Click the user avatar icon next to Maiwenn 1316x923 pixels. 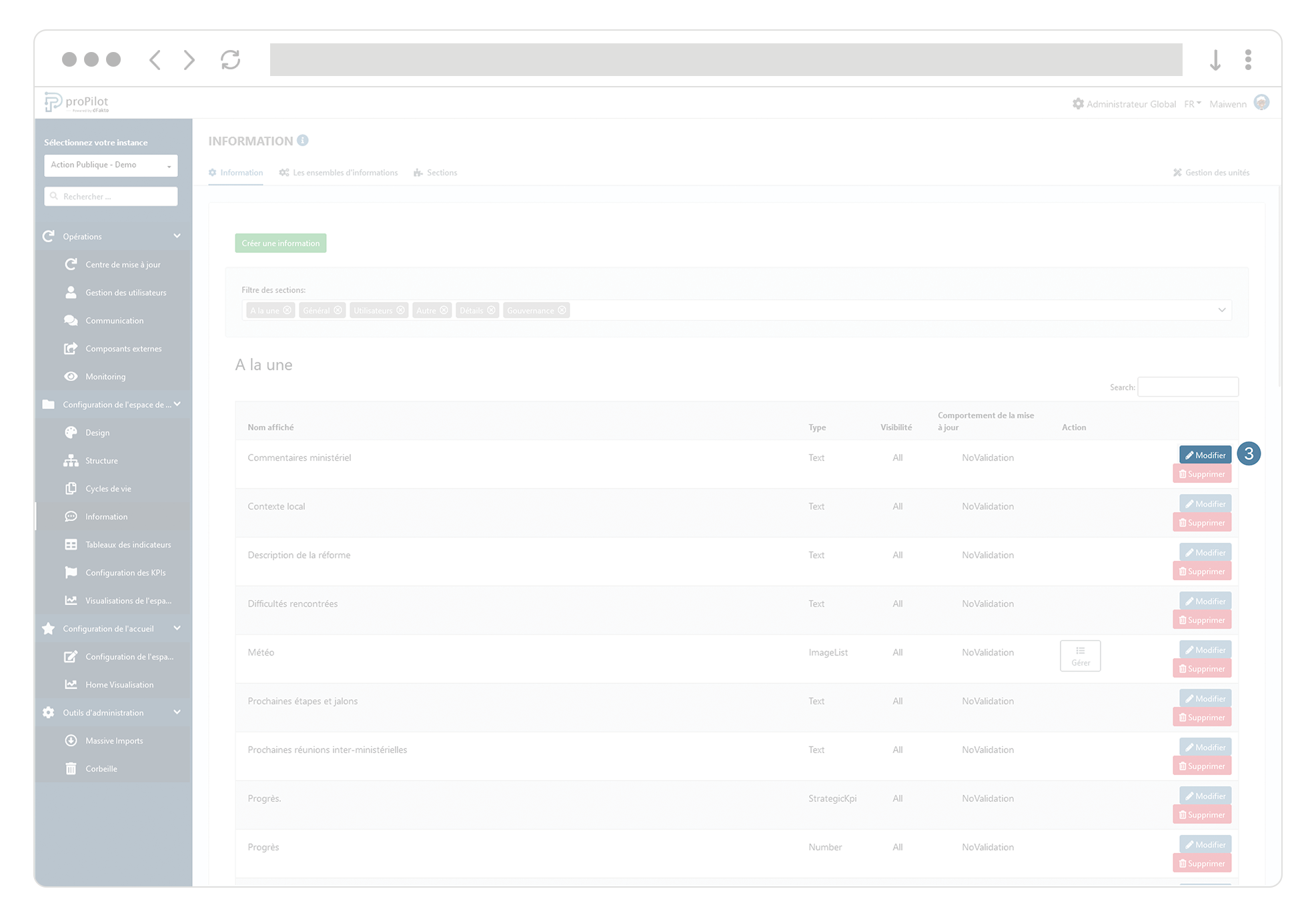pyautogui.click(x=1261, y=103)
